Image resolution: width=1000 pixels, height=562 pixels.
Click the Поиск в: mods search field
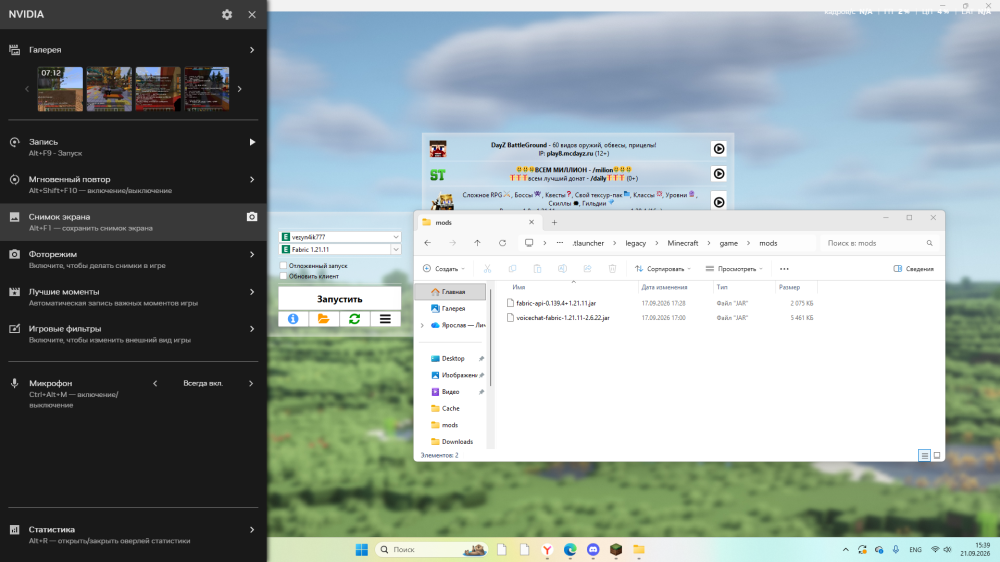(x=878, y=243)
